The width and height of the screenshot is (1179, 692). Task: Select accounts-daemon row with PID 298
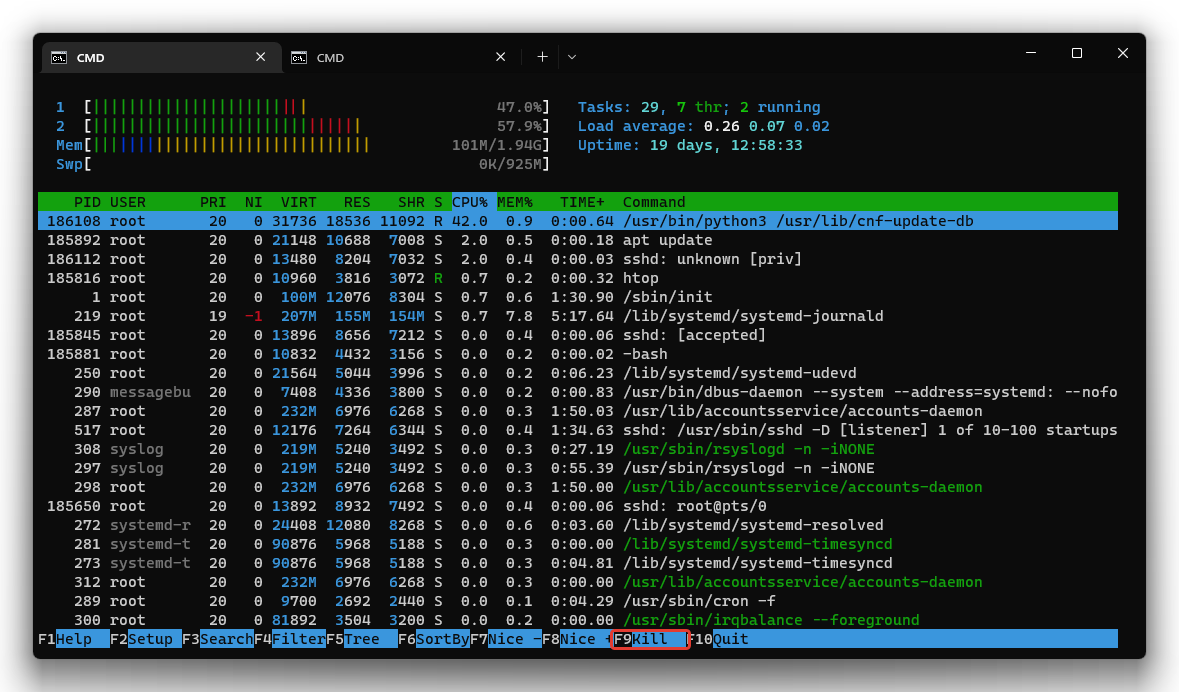point(577,487)
